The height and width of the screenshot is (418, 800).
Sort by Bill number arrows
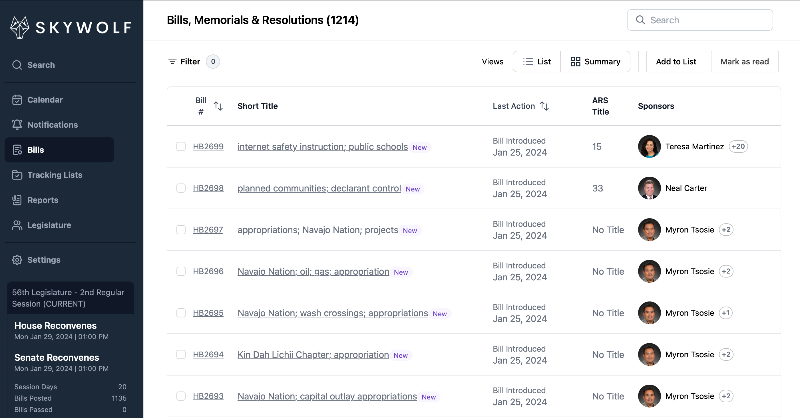tap(218, 106)
